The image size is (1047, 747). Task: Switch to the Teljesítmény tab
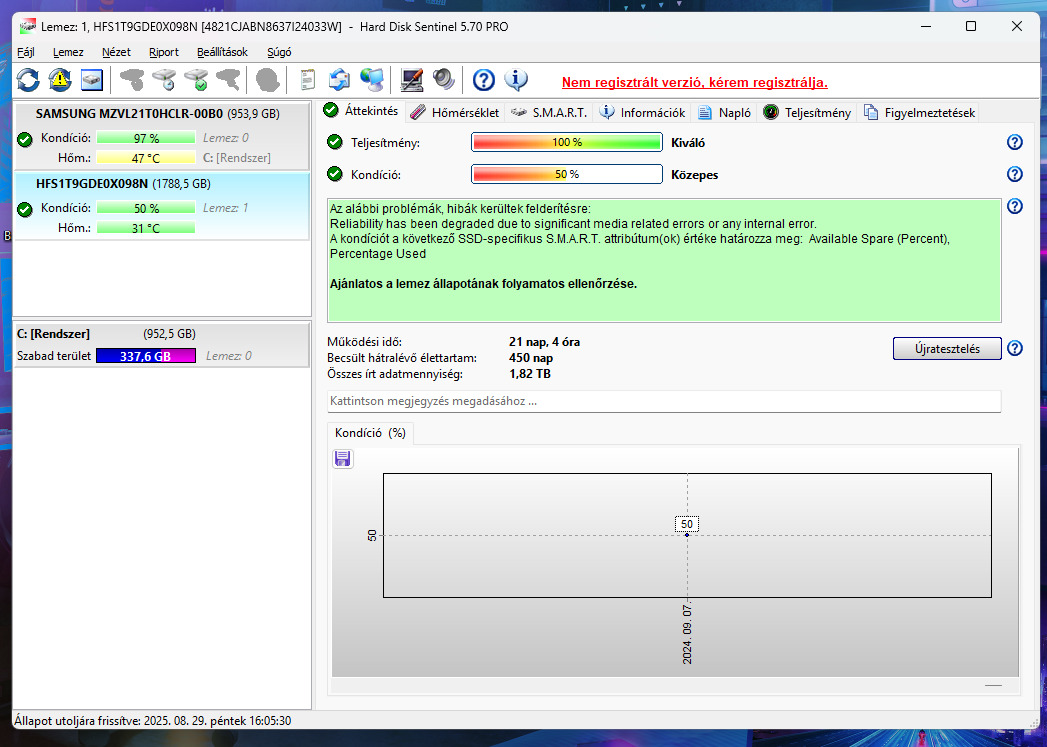(807, 113)
